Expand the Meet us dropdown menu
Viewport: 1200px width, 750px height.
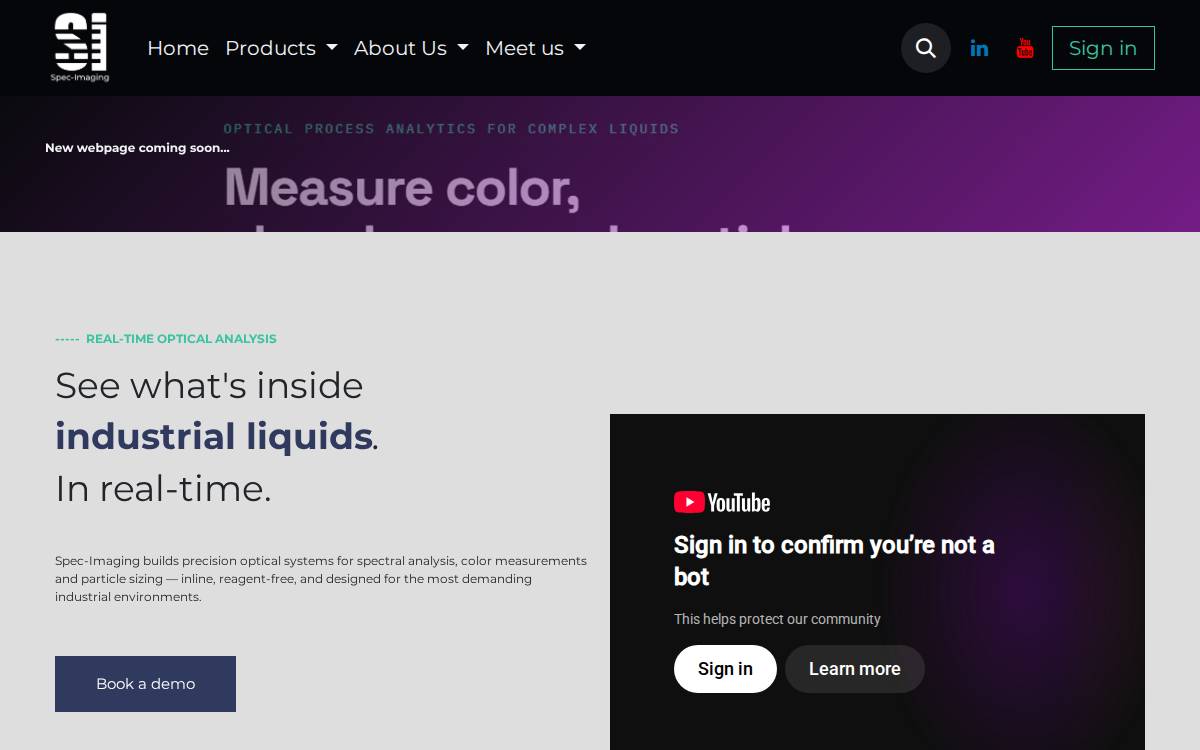click(535, 48)
